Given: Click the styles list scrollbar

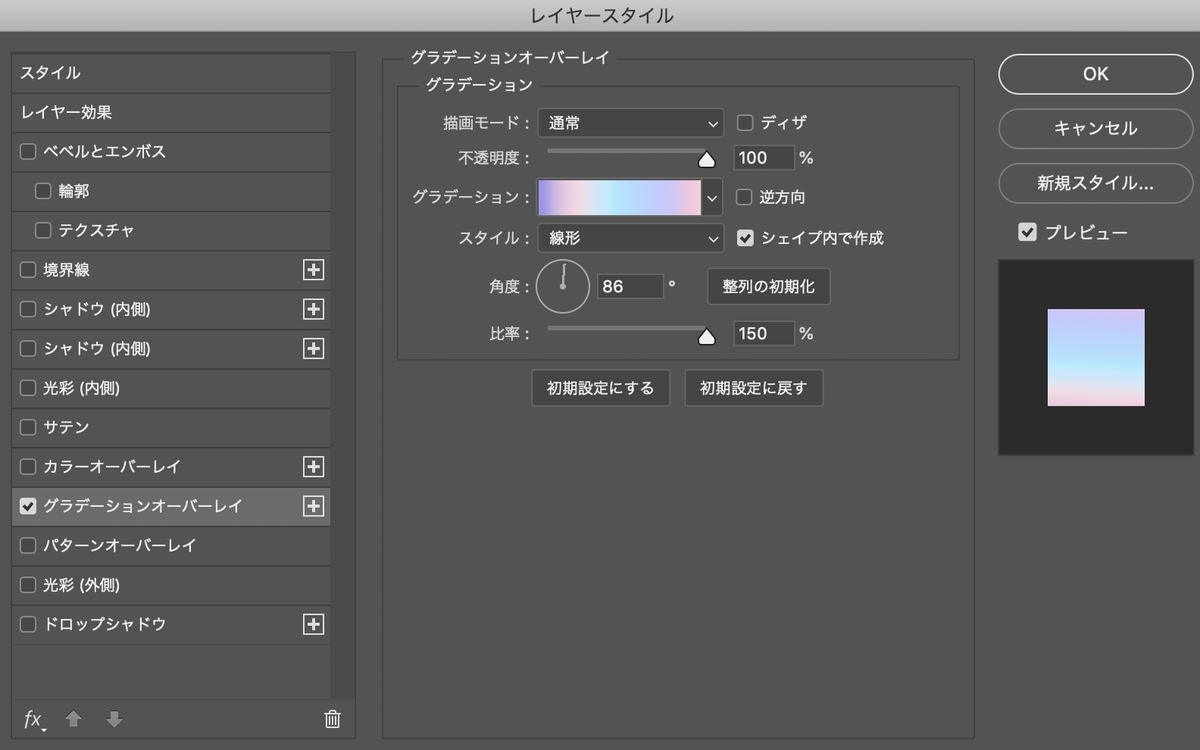Looking at the screenshot, I should tap(343, 375).
